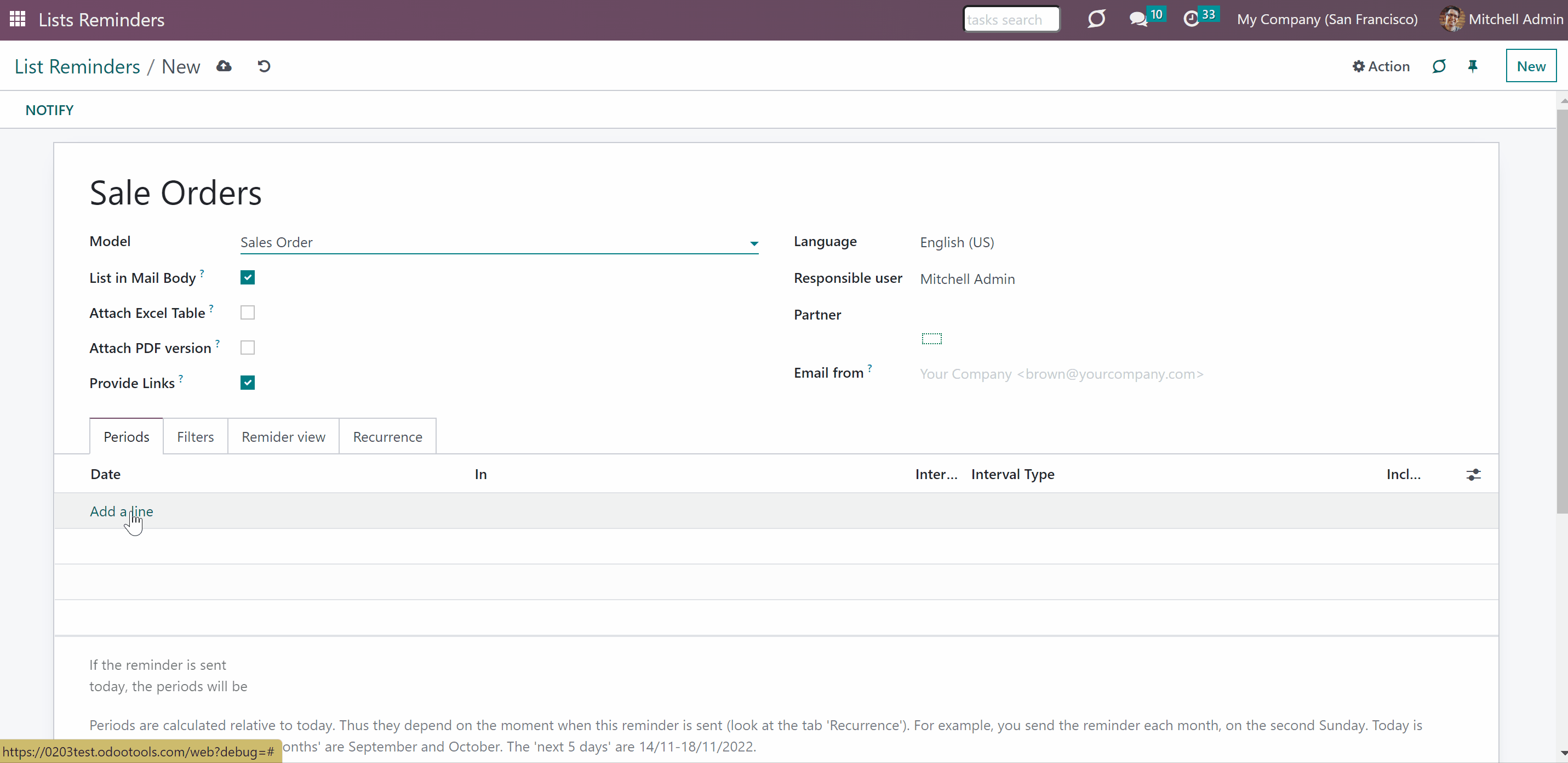
Task: Show help tooltip for Attach Excel Table
Action: (211, 308)
